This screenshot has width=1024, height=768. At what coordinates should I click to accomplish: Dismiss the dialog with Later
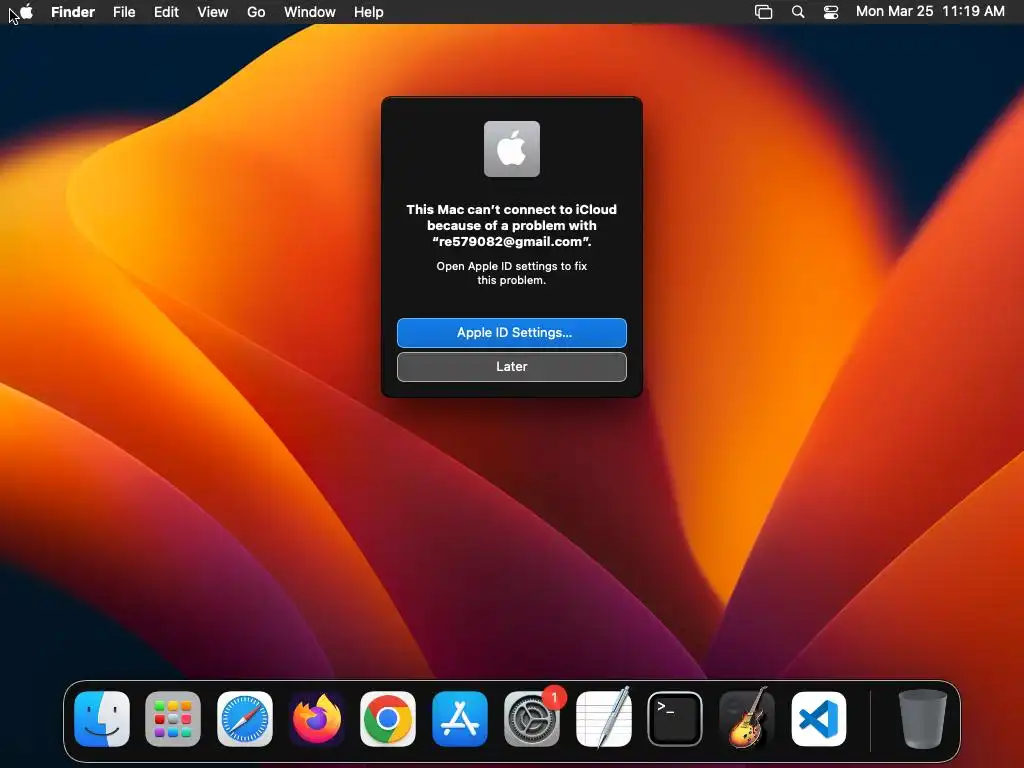[x=512, y=366]
